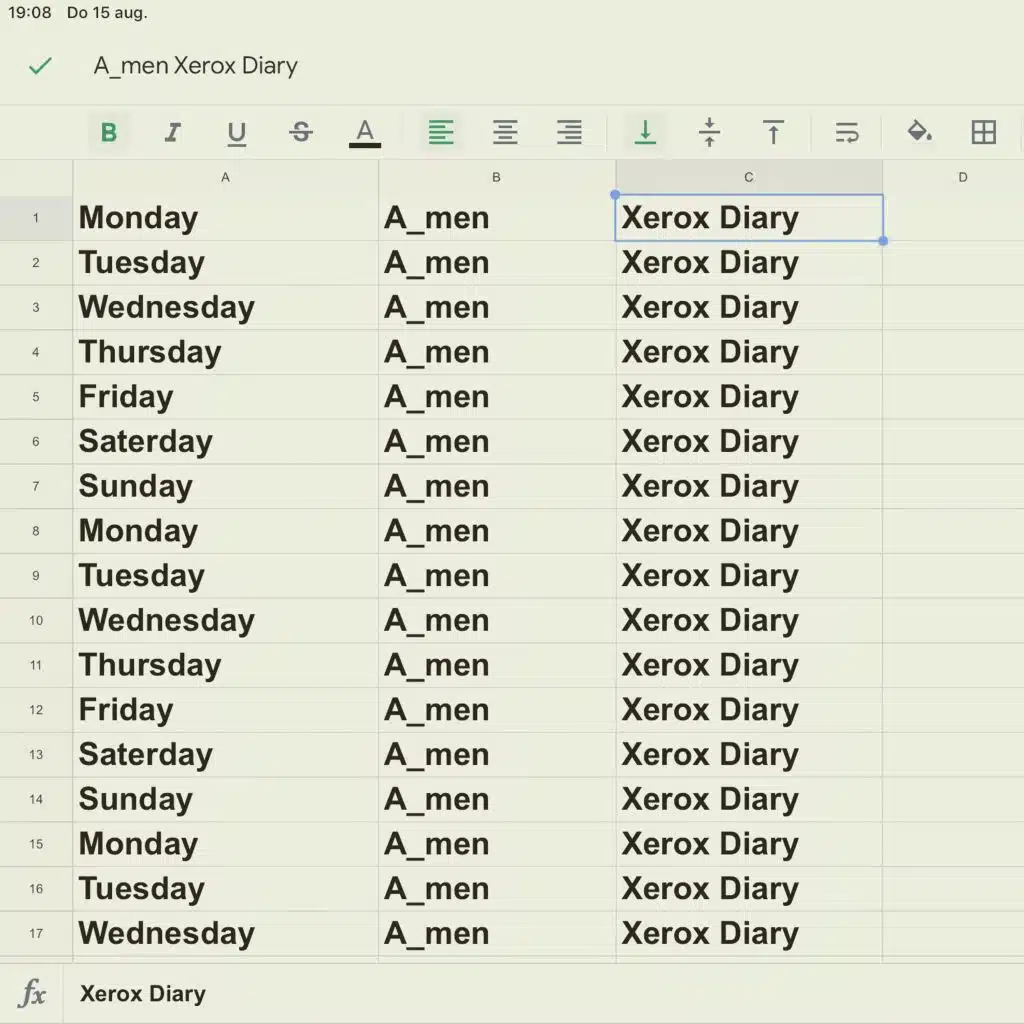The width and height of the screenshot is (1024, 1024).
Task: Open the fill color bucket
Action: point(920,133)
